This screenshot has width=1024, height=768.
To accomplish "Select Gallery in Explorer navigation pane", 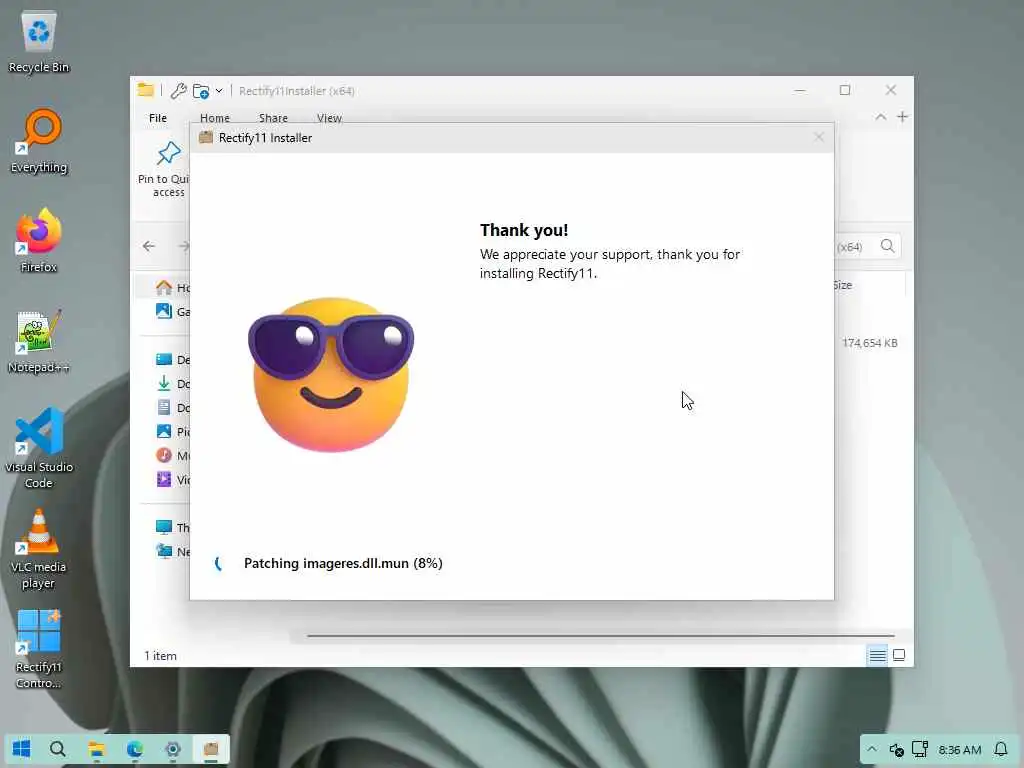I will [172, 312].
